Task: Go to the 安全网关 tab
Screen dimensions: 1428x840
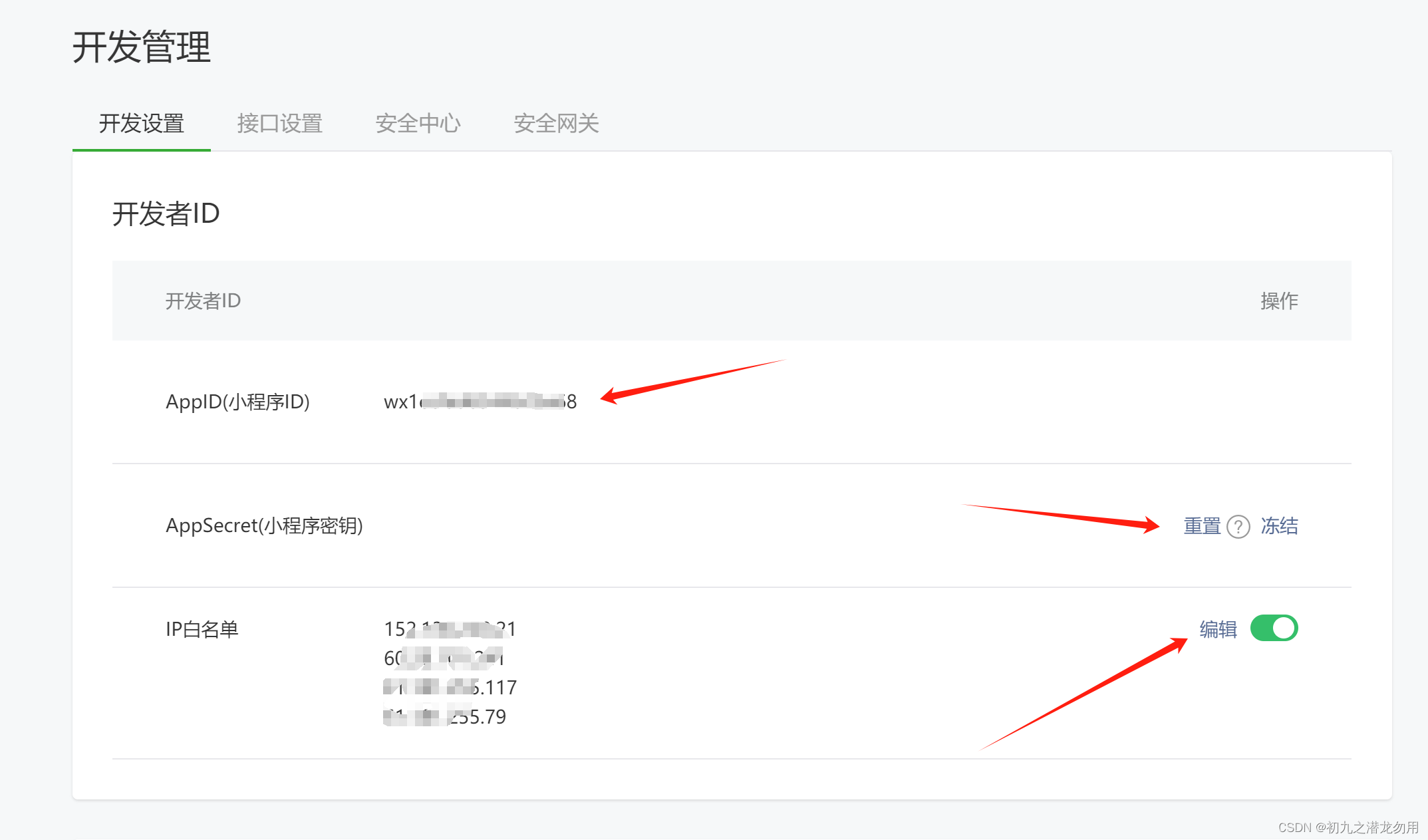Action: click(556, 123)
